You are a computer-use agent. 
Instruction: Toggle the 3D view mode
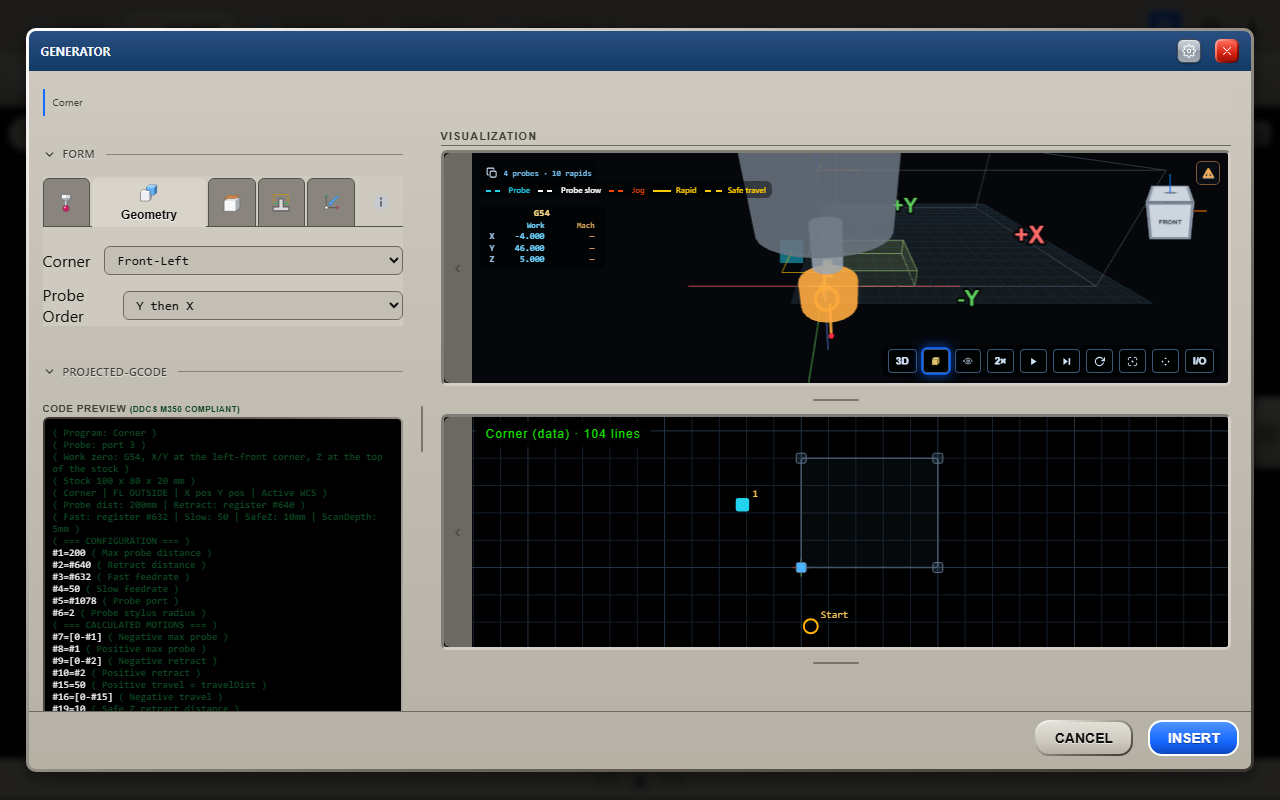(x=902, y=361)
